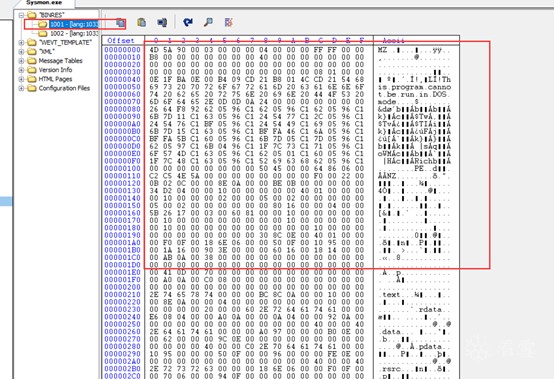Click the paste clipboard toolbar icon
Viewport: 554px width, 379px height.
(x=141, y=23)
